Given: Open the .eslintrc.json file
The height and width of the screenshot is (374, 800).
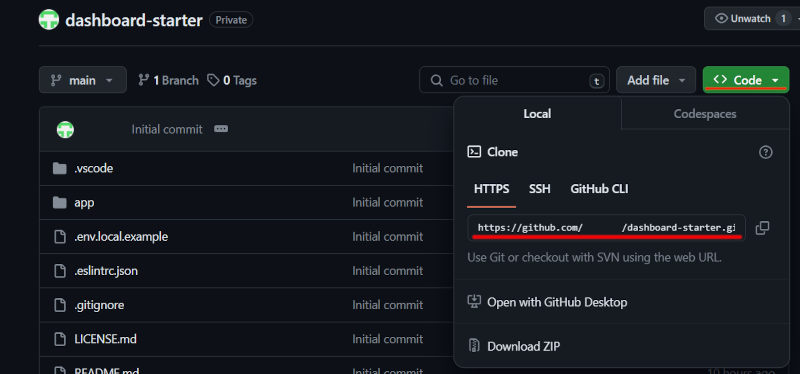Looking at the screenshot, I should pos(106,271).
